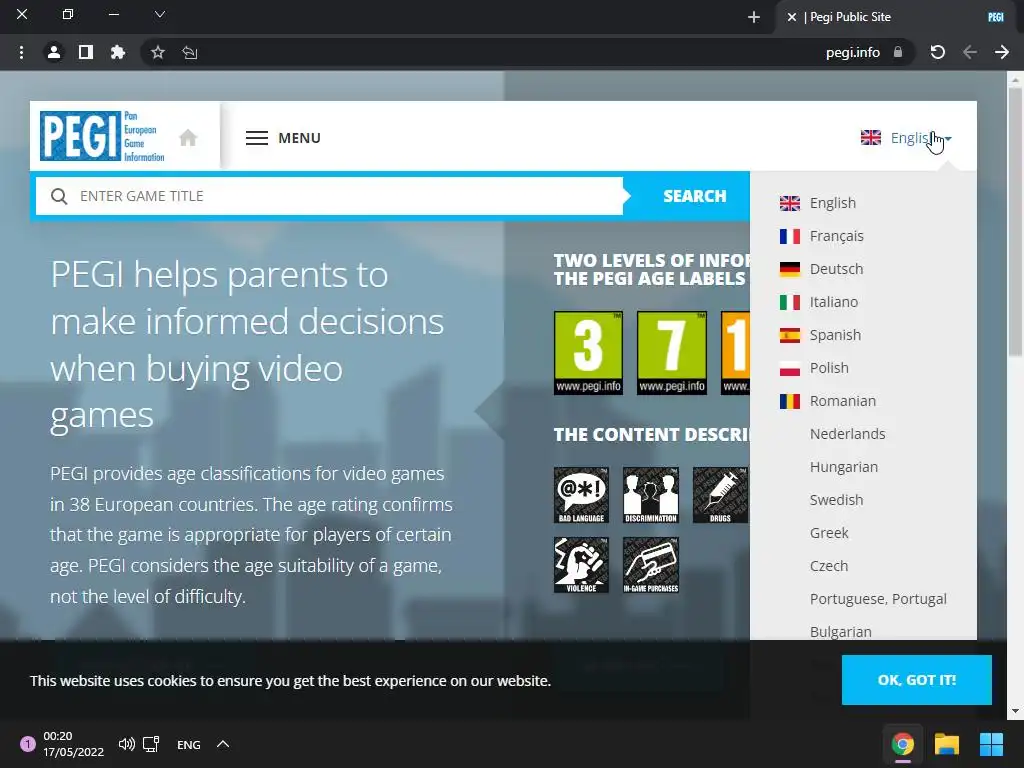Open the Bad Language content descriptor
Image resolution: width=1024 pixels, height=768 pixels.
581,495
